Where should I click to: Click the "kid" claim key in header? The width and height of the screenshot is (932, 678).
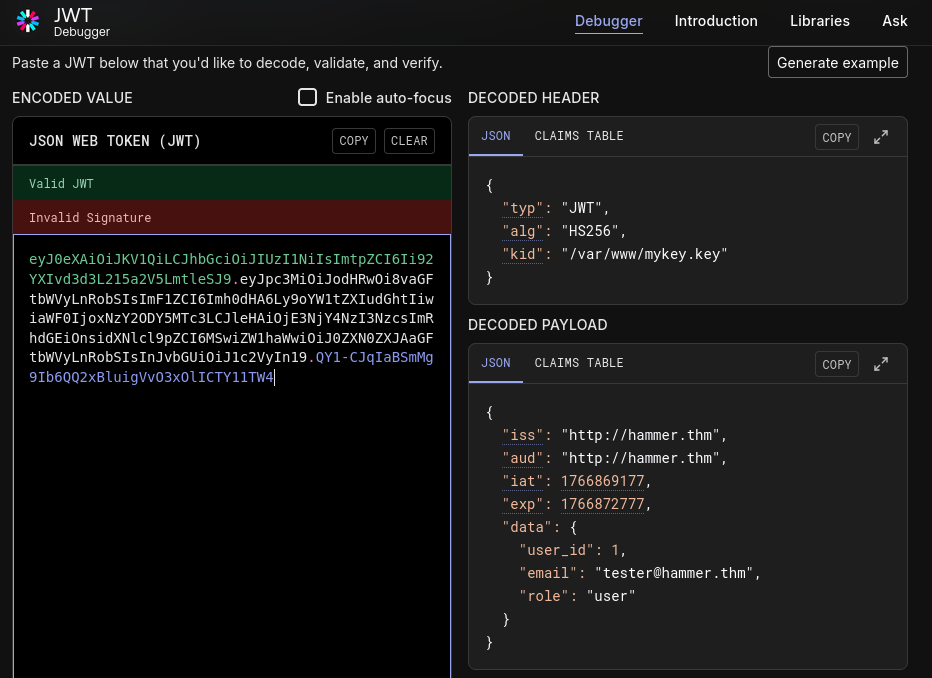[523, 254]
